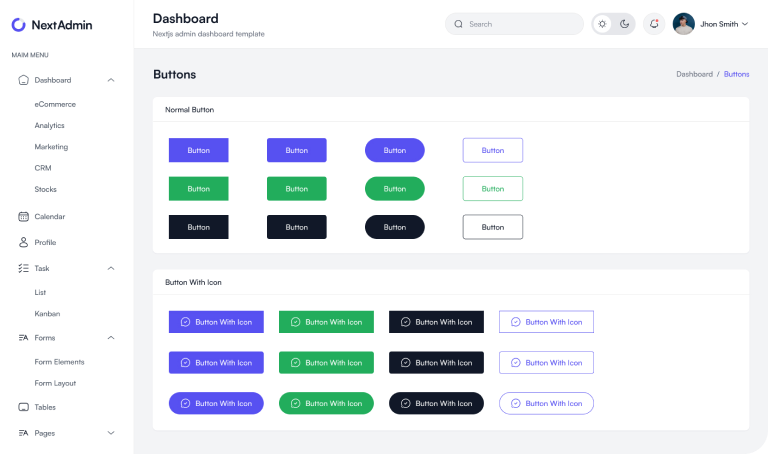Click the user avatar photo
This screenshot has width=768, height=454.
(684, 24)
